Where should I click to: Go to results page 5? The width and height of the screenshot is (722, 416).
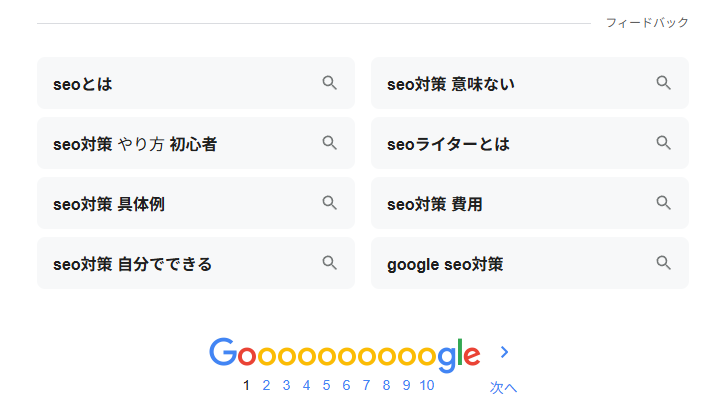326,385
